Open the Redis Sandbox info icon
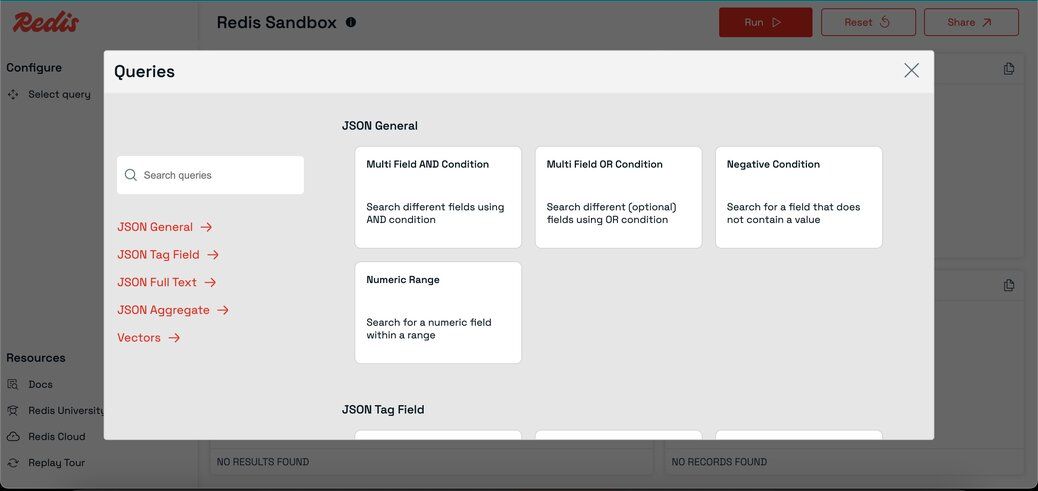The image size is (1038, 491). [x=351, y=22]
